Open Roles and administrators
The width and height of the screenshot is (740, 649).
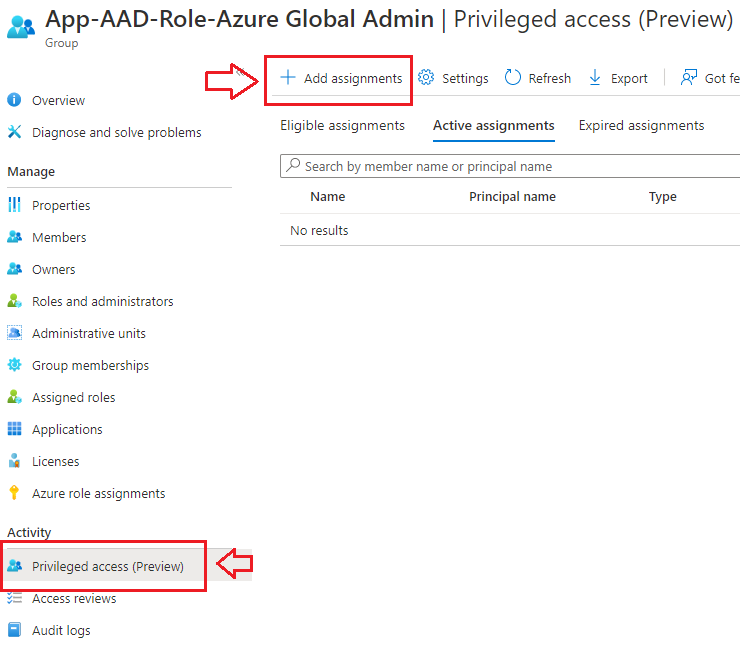(102, 301)
